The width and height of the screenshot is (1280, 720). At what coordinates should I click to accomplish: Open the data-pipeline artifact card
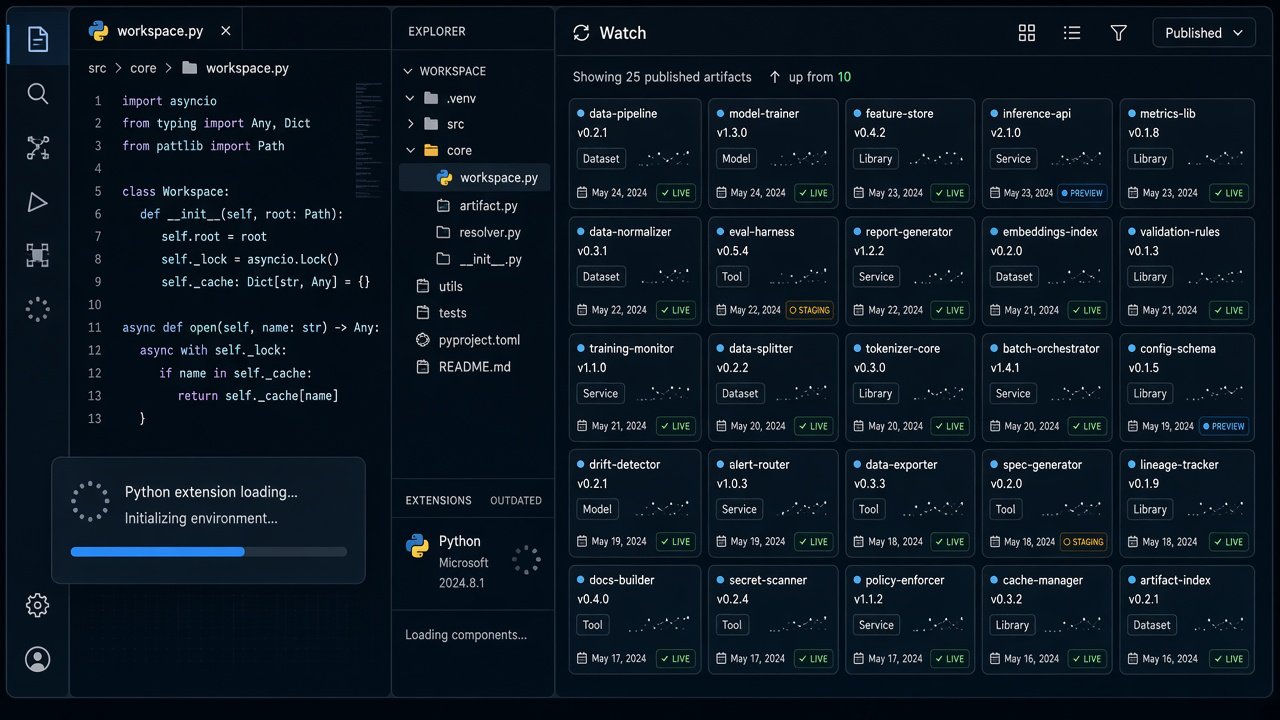635,153
